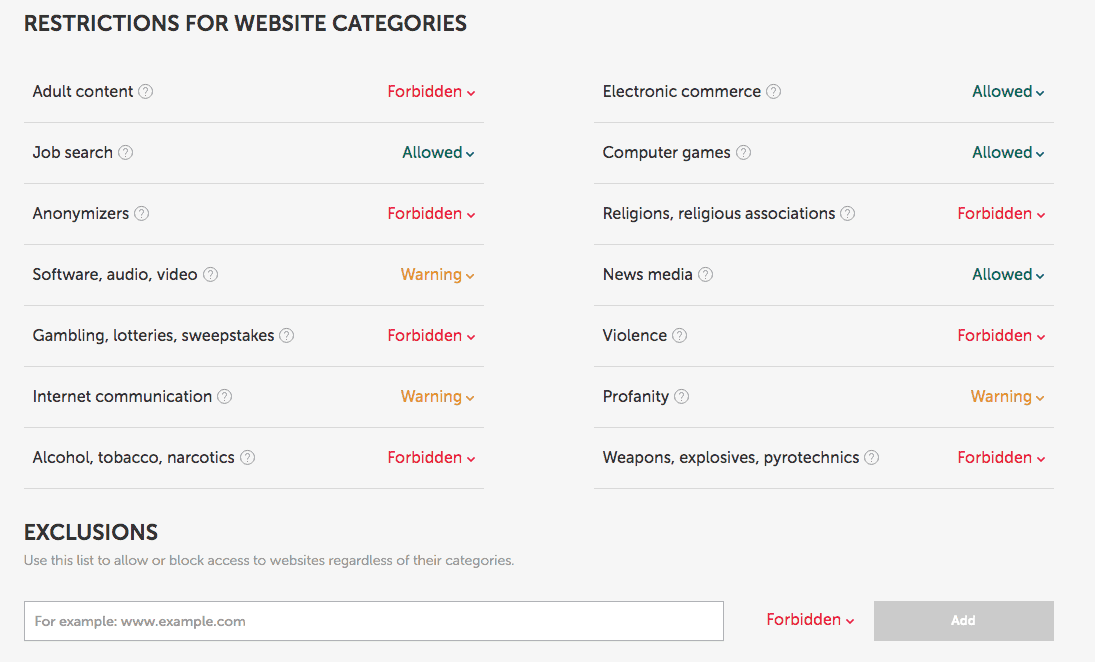Click the Electronic commerce help icon
Image resolution: width=1095 pixels, height=662 pixels.
click(x=773, y=91)
